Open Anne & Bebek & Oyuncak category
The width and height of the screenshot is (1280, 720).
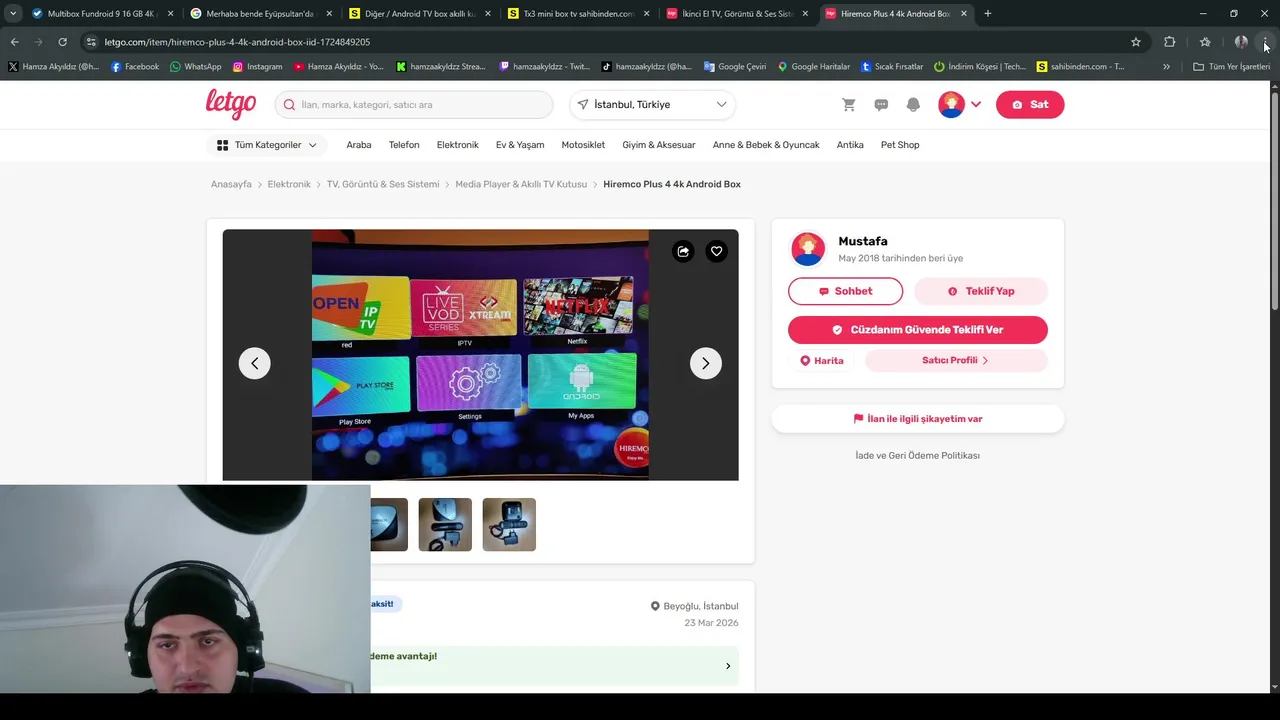click(x=766, y=145)
